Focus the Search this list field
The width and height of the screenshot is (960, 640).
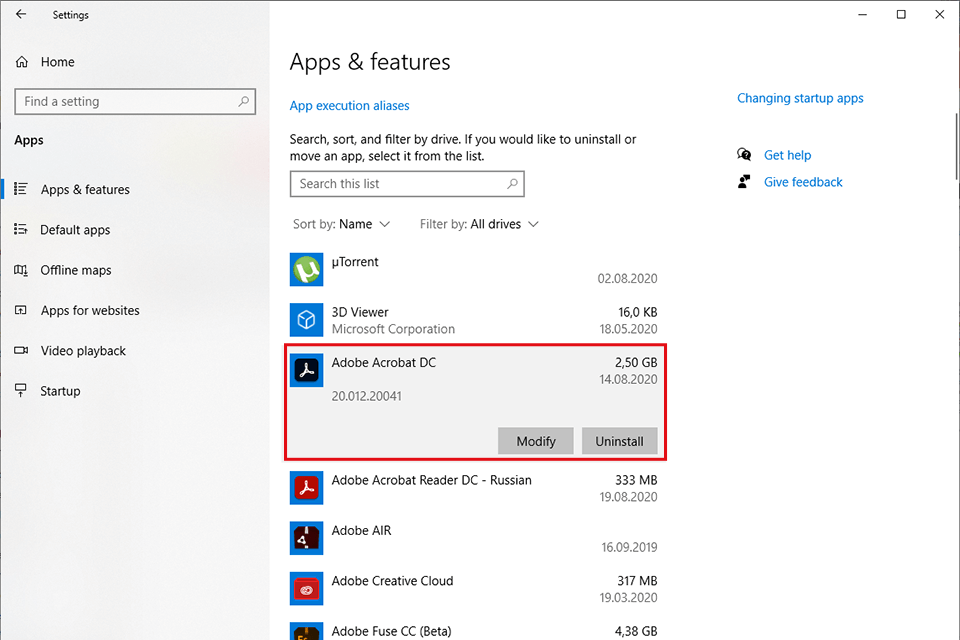400,184
